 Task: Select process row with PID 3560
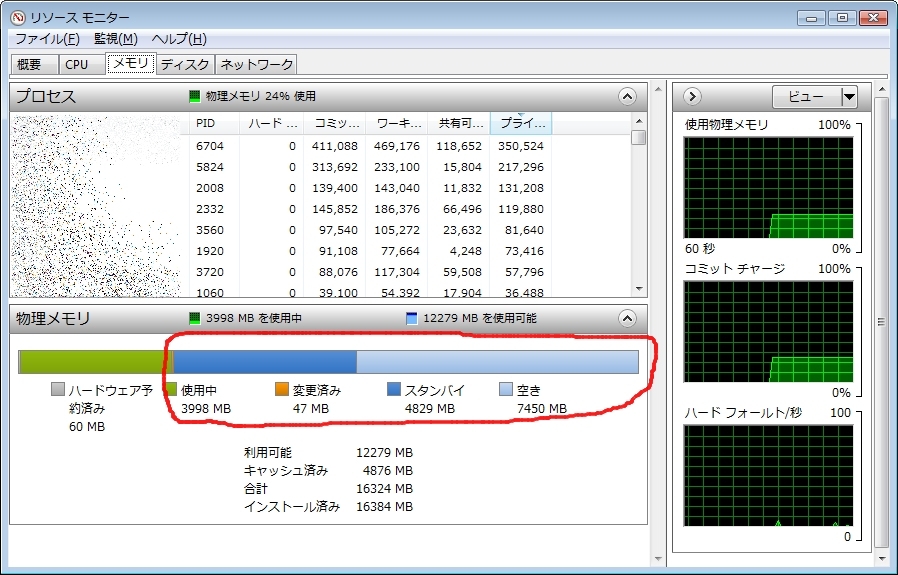pyautogui.click(x=321, y=230)
